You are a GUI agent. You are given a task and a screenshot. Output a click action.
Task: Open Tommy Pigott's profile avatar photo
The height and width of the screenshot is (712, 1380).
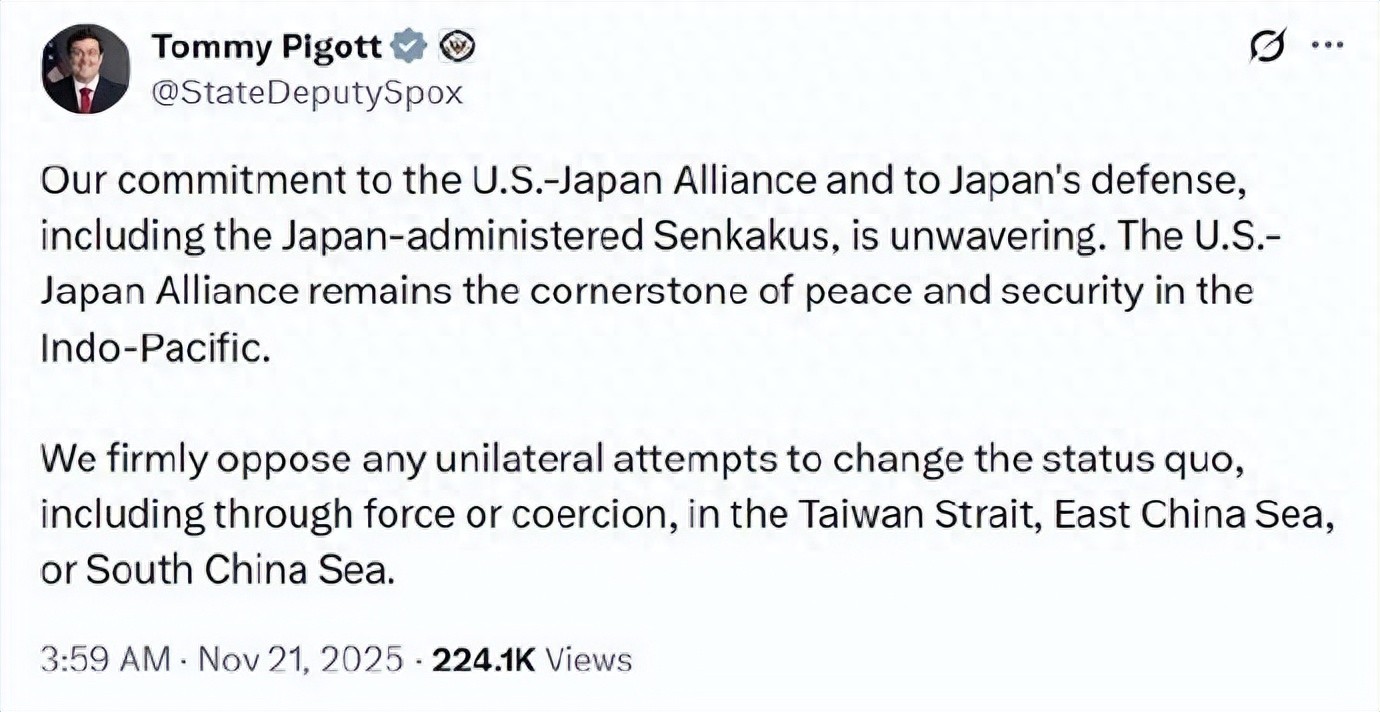click(85, 68)
